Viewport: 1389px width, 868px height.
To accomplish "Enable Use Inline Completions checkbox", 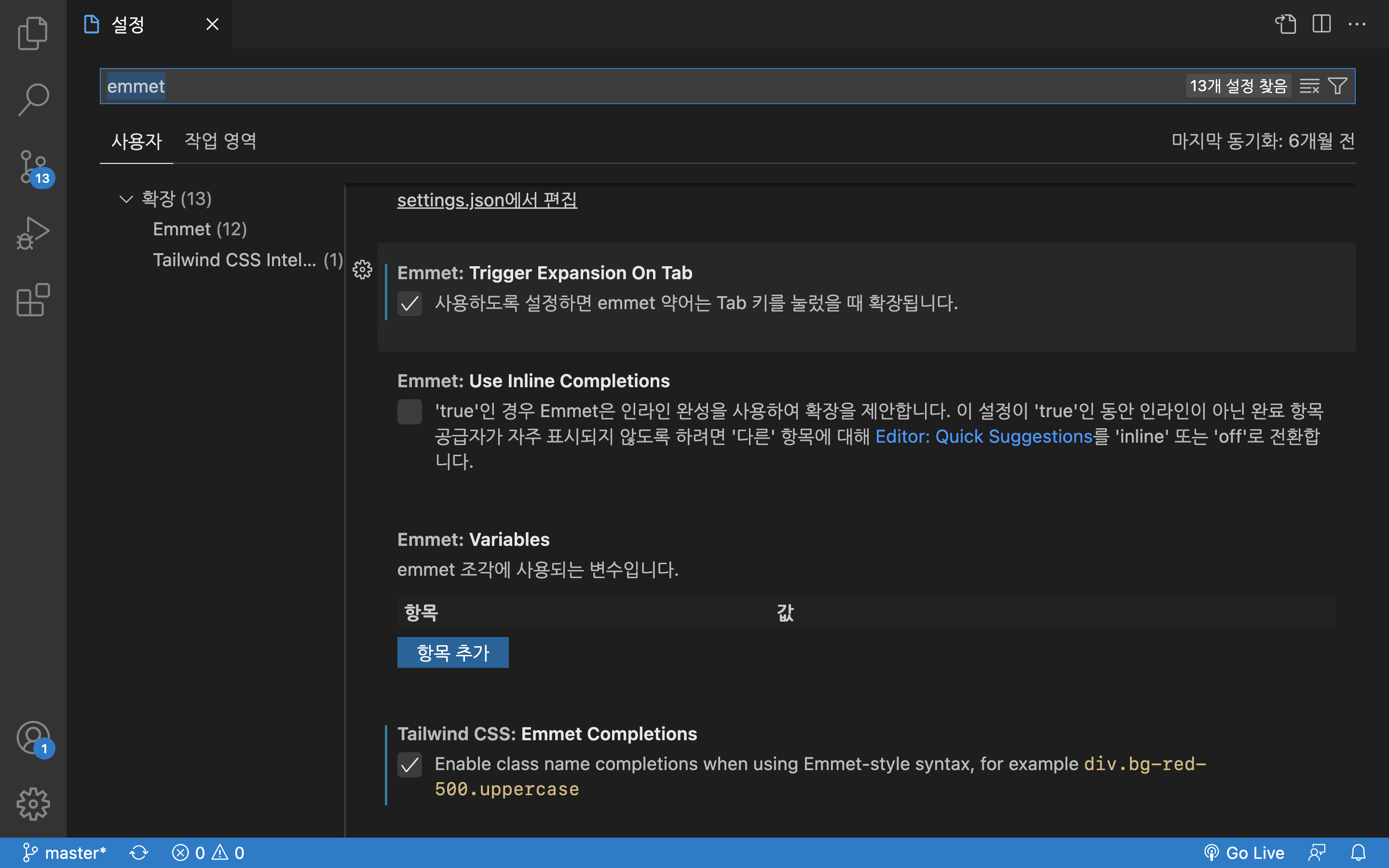I will 409,412.
